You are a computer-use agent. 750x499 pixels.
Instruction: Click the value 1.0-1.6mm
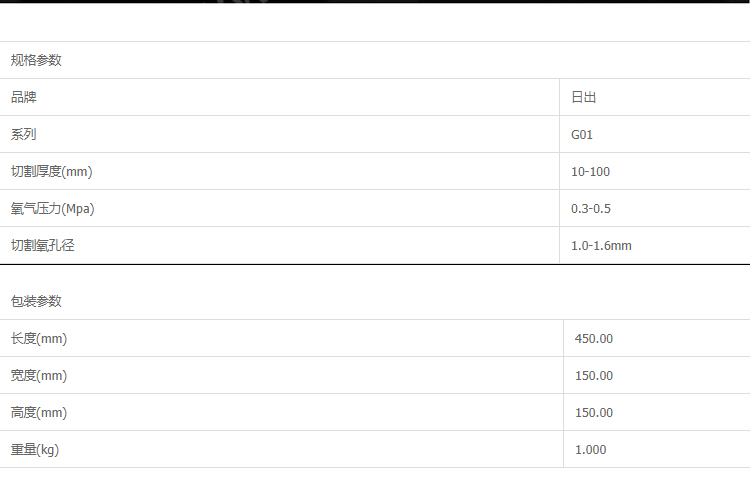601,245
